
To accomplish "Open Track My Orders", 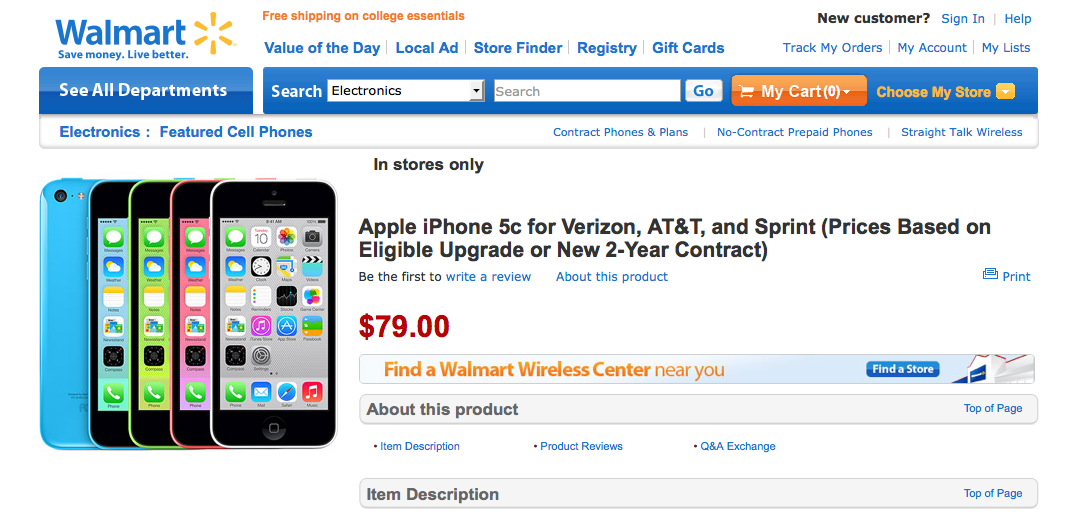I will (x=832, y=48).
